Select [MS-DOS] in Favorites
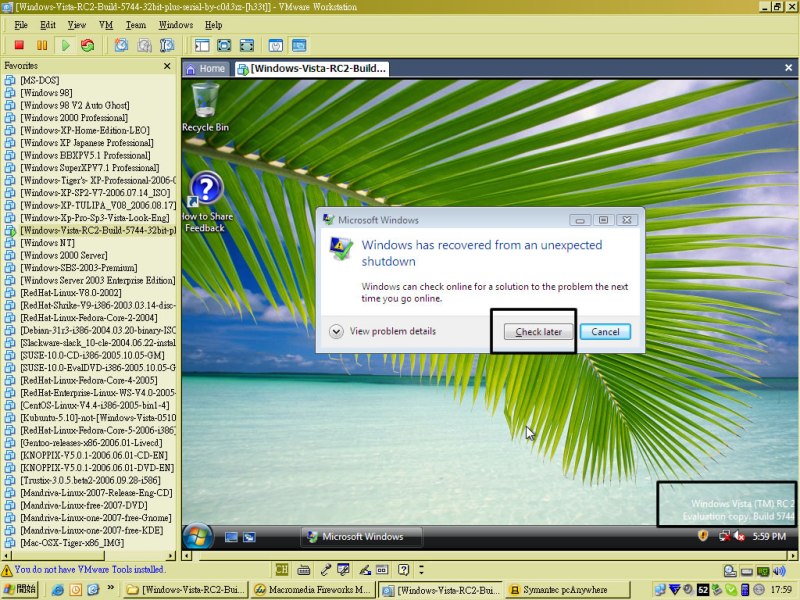The image size is (800, 600). tap(40, 80)
